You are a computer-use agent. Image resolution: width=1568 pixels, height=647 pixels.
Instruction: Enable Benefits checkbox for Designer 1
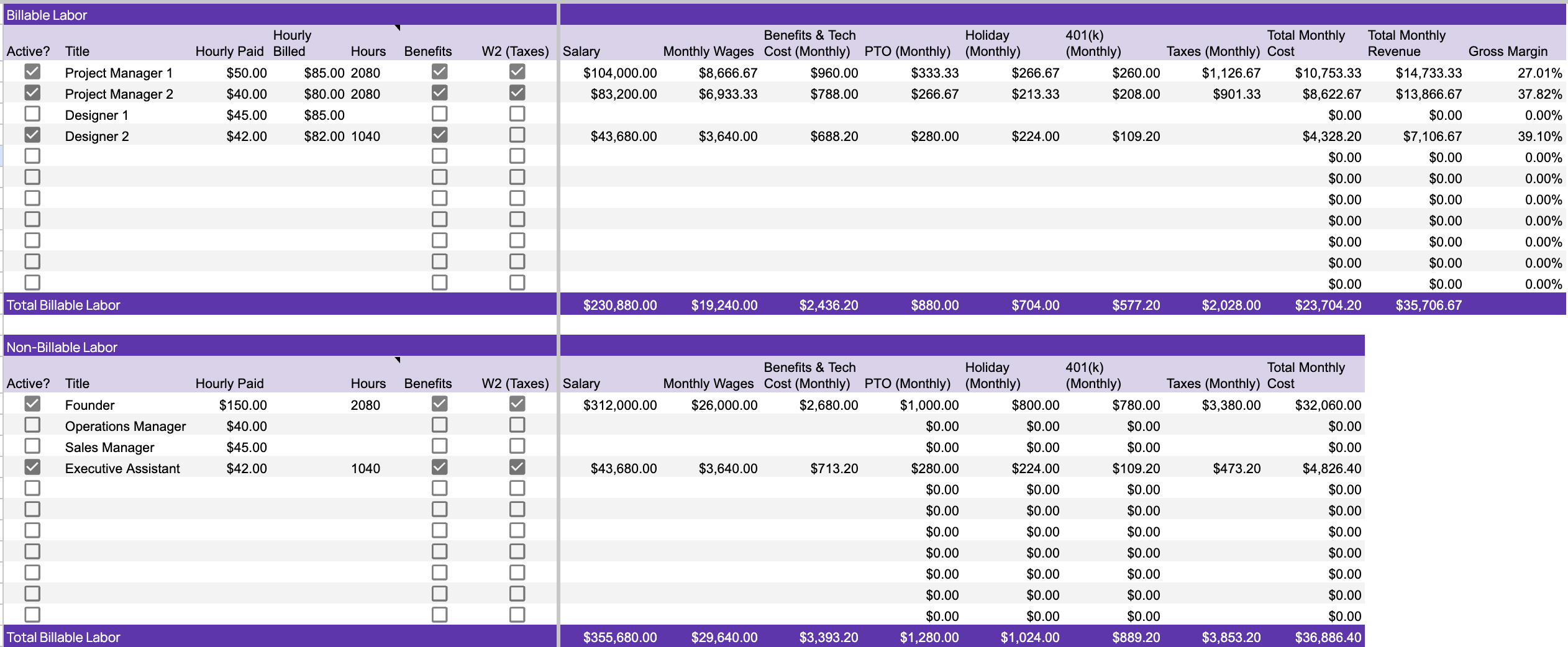439,114
